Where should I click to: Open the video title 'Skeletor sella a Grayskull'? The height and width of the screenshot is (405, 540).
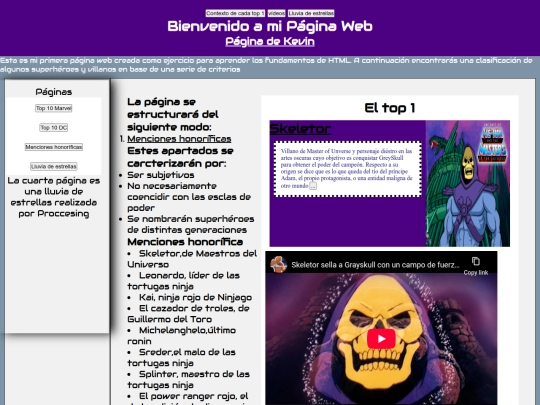tap(375, 265)
